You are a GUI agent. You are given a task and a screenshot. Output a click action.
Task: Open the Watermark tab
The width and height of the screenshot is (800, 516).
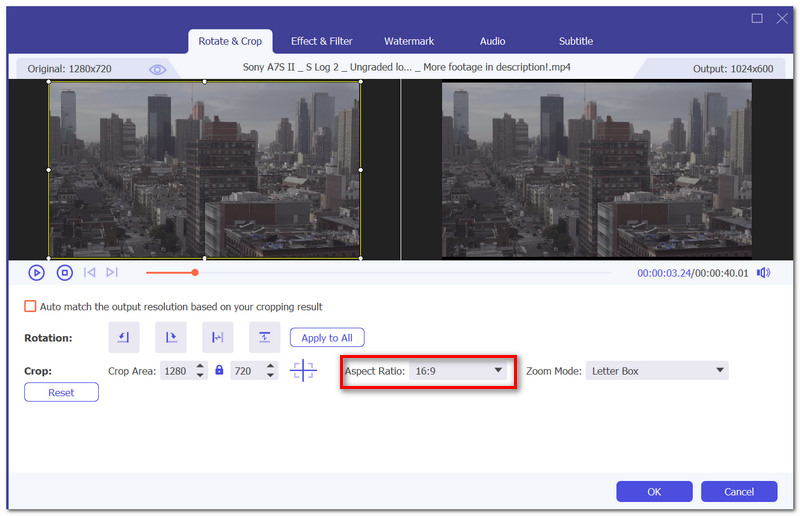click(409, 41)
